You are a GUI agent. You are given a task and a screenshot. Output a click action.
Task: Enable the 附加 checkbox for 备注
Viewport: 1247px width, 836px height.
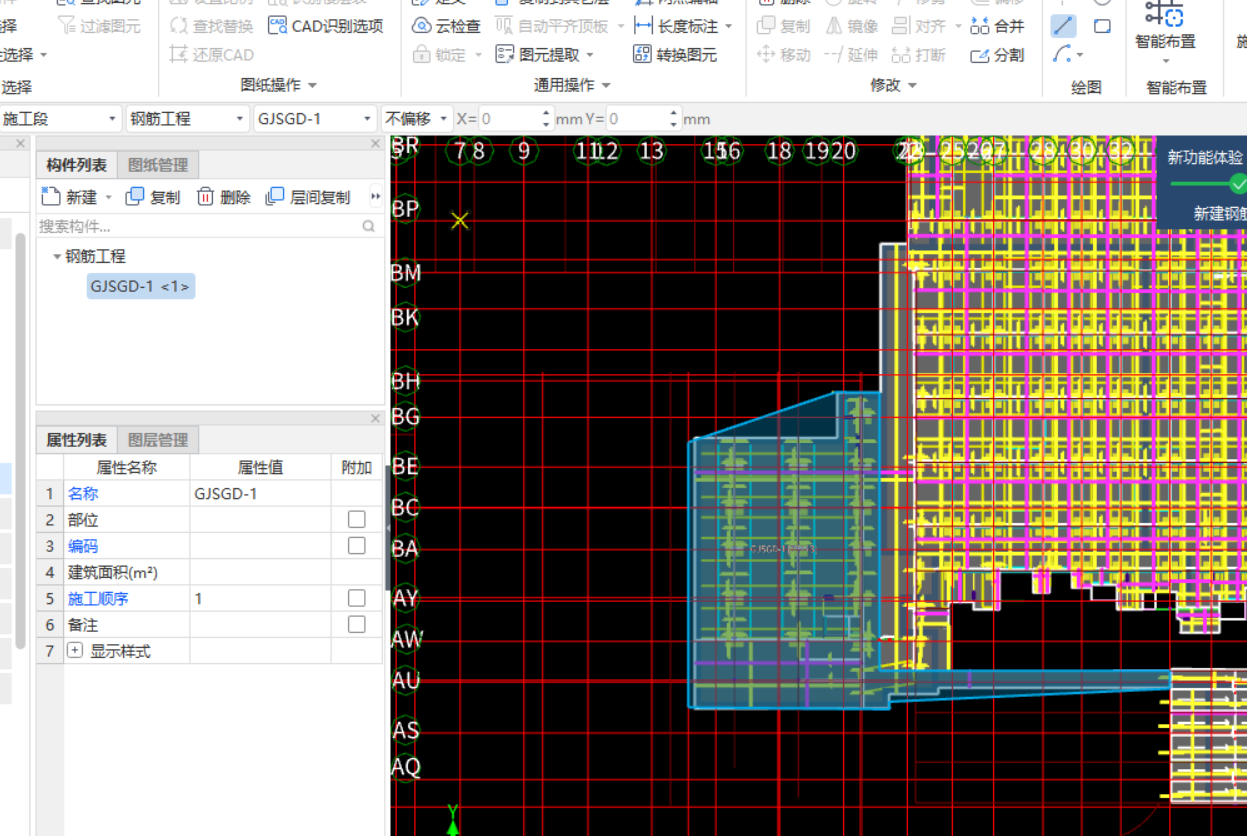coord(356,624)
